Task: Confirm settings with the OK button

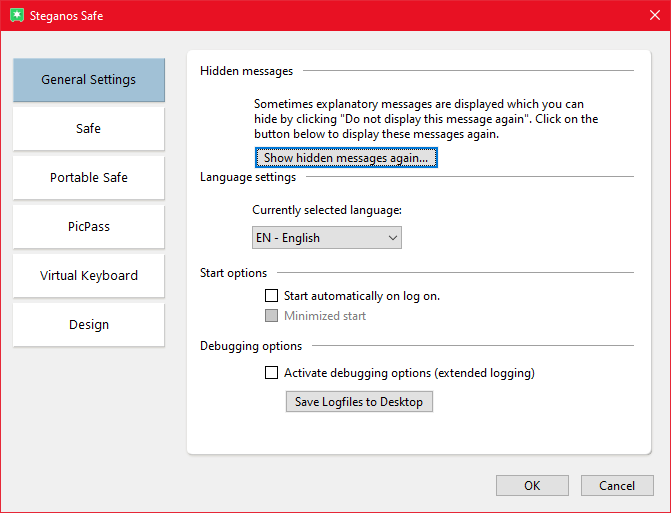Action: [532, 486]
